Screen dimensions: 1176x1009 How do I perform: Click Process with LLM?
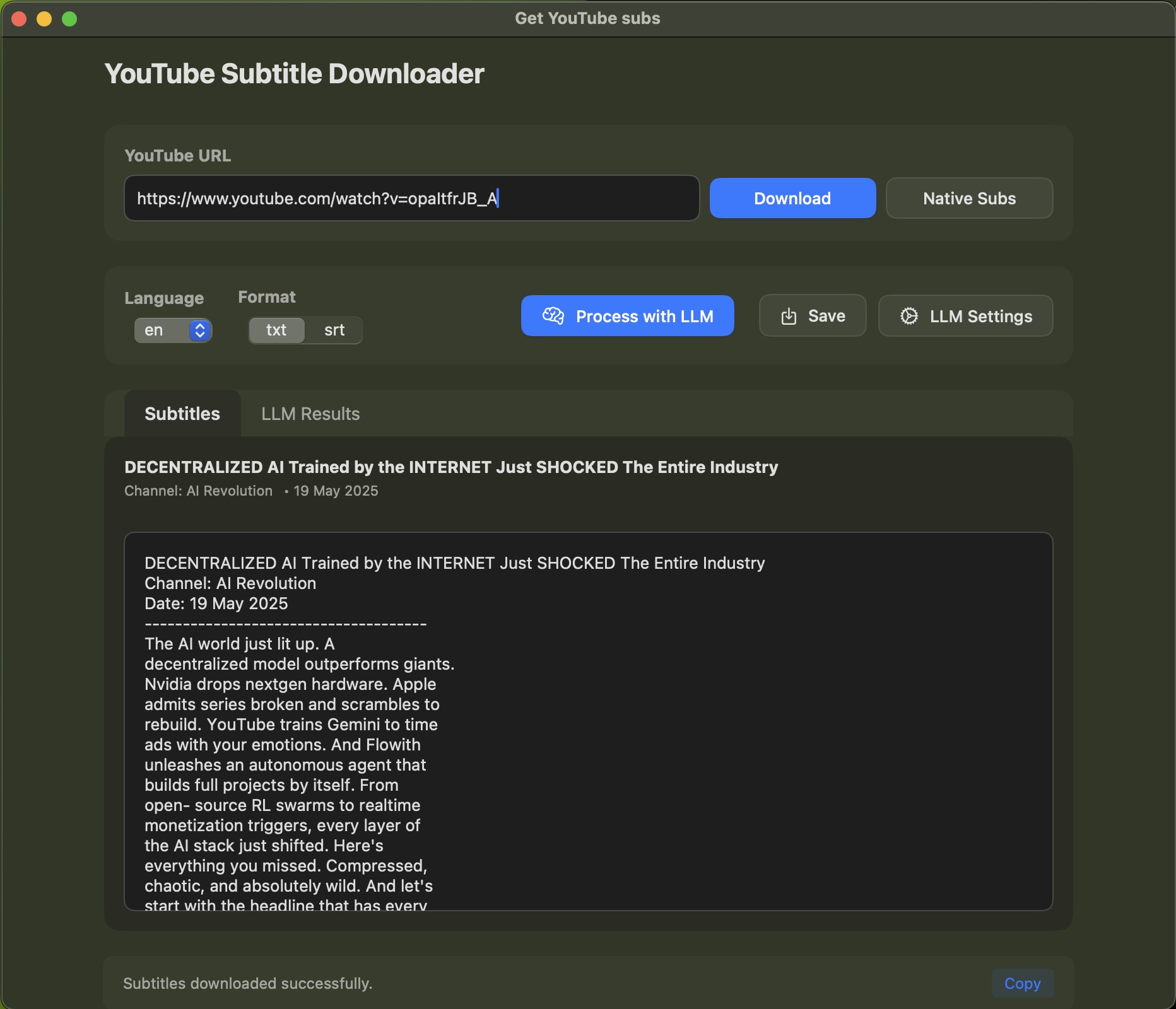coord(626,316)
